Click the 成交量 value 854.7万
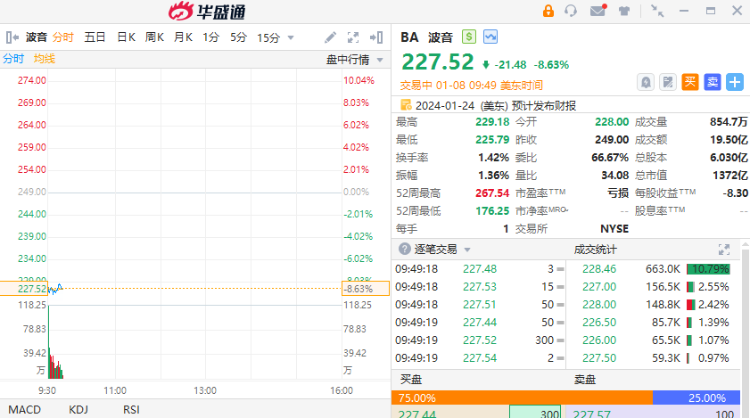The height and width of the screenshot is (418, 750). [x=728, y=122]
